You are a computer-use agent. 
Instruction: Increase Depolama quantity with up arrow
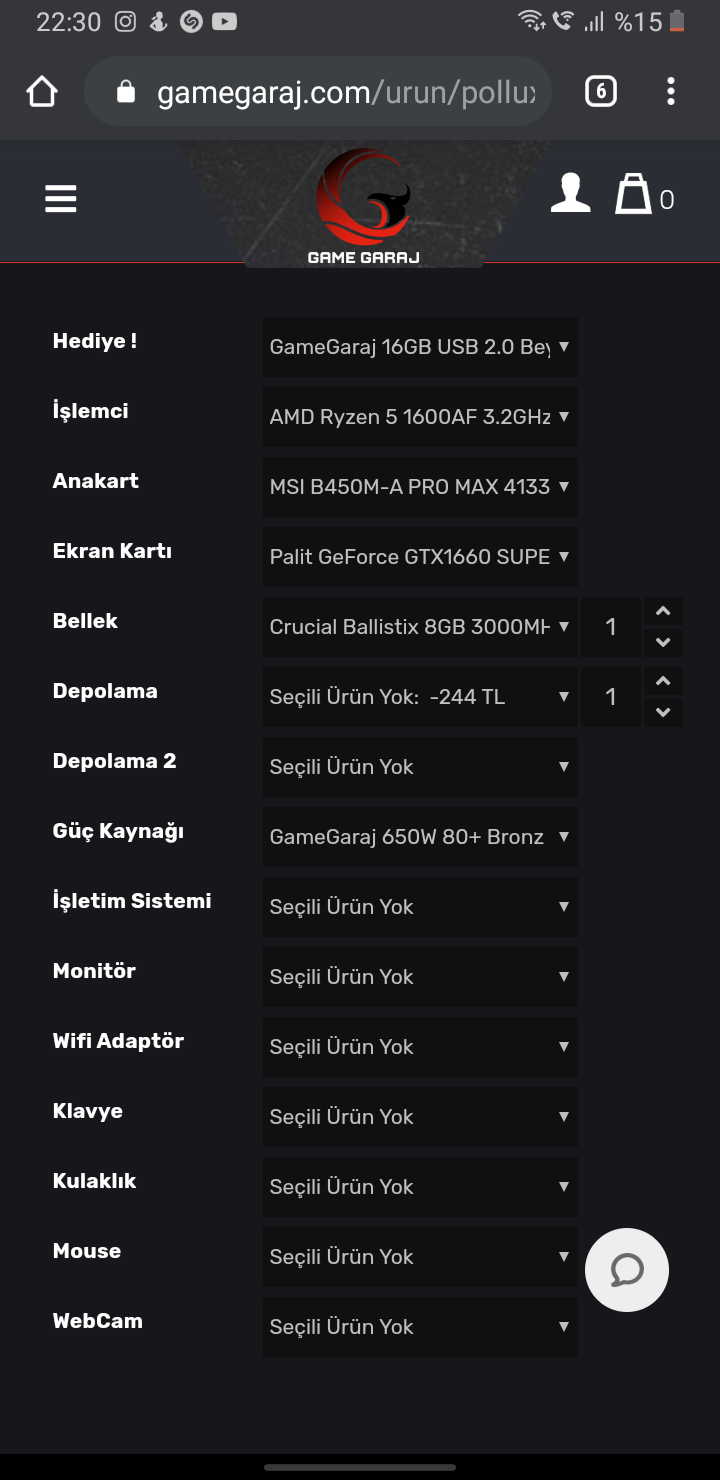pos(663,682)
